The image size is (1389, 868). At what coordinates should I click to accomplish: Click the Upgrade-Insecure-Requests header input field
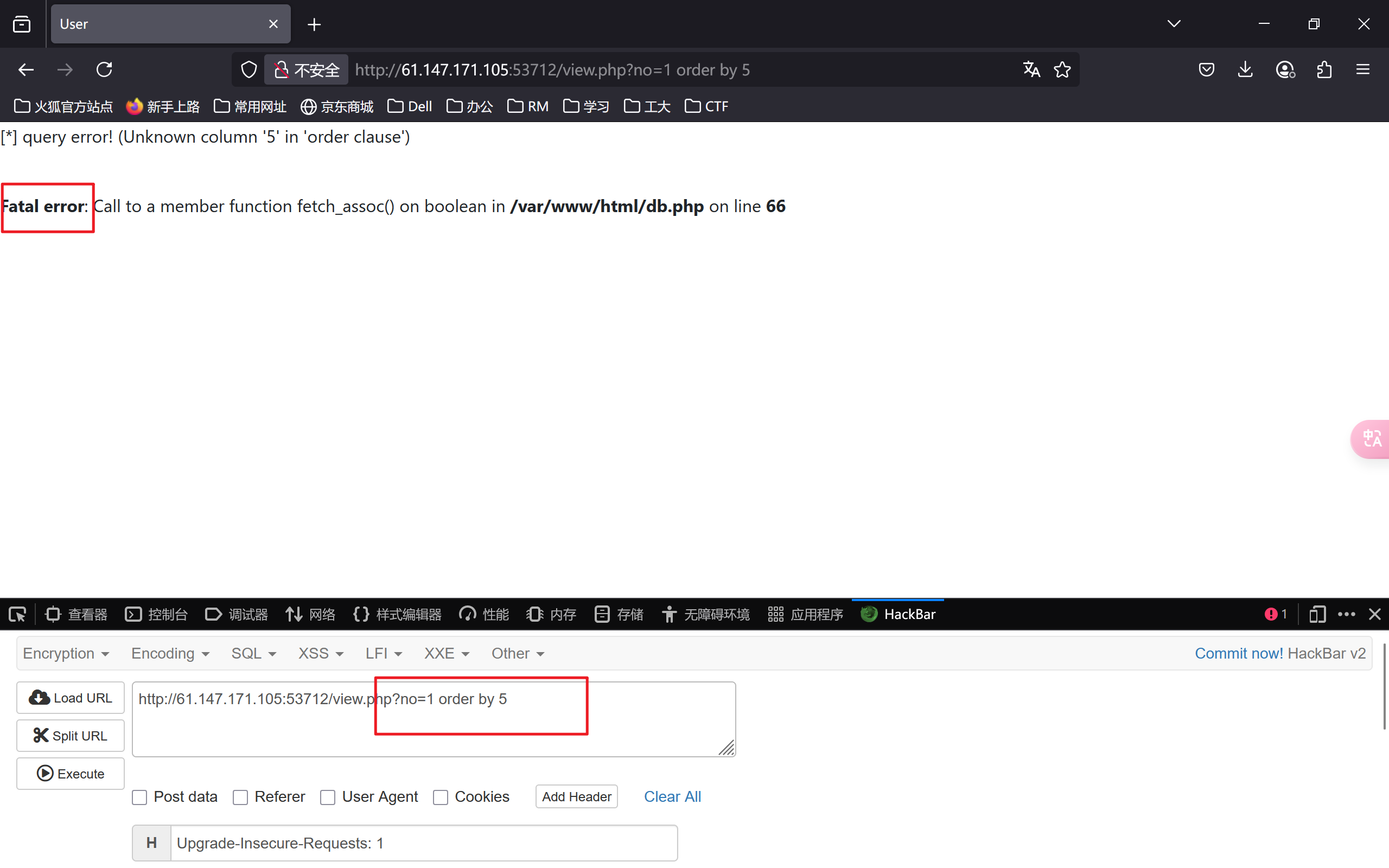click(424, 843)
